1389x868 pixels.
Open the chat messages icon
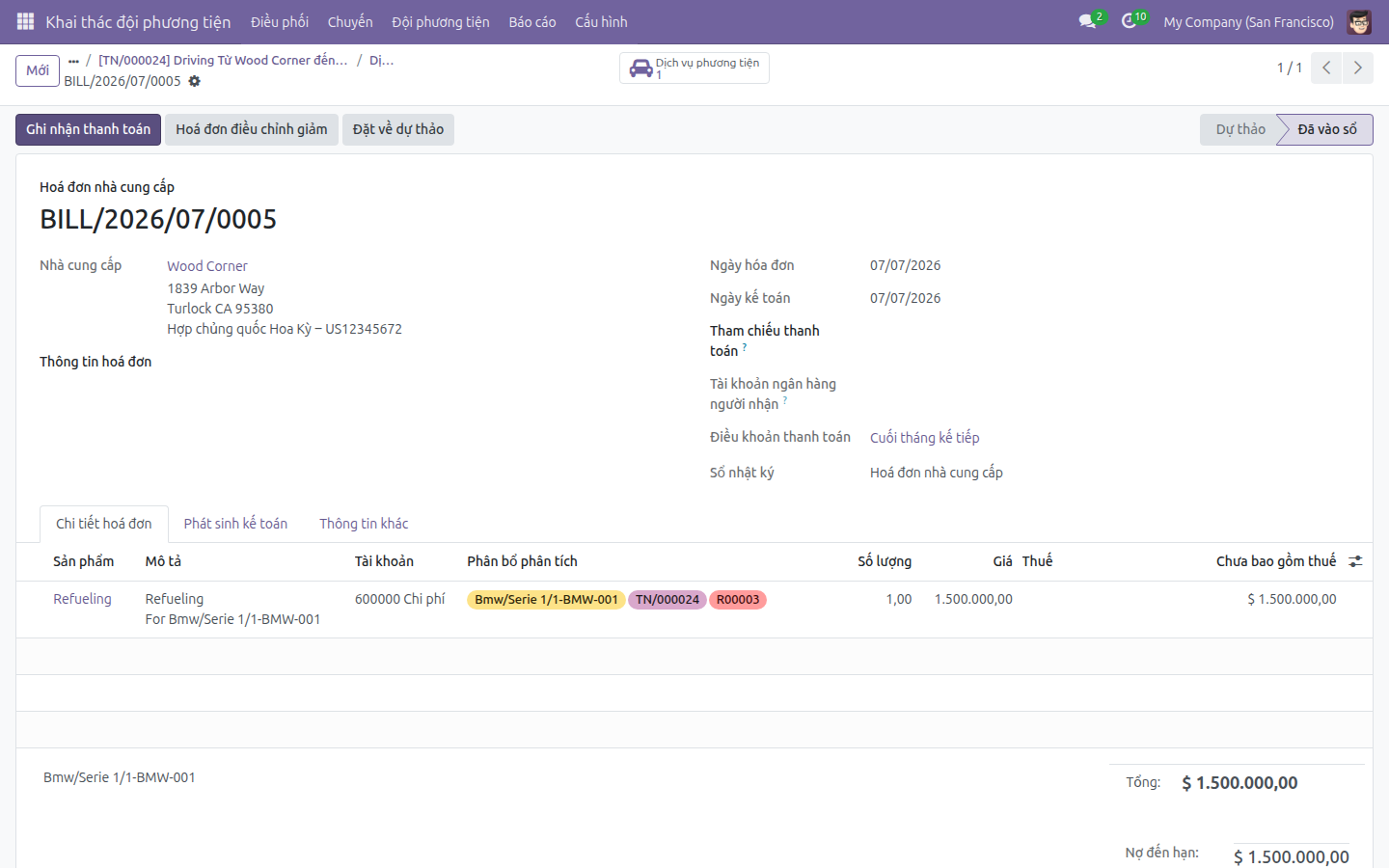[1087, 21]
